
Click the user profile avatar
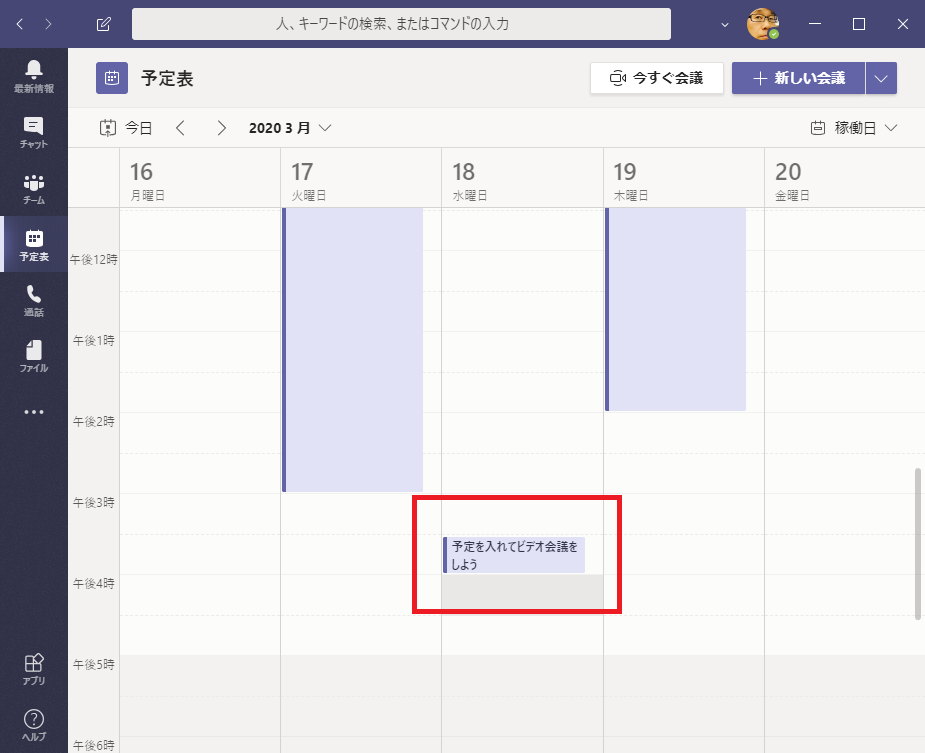point(763,24)
